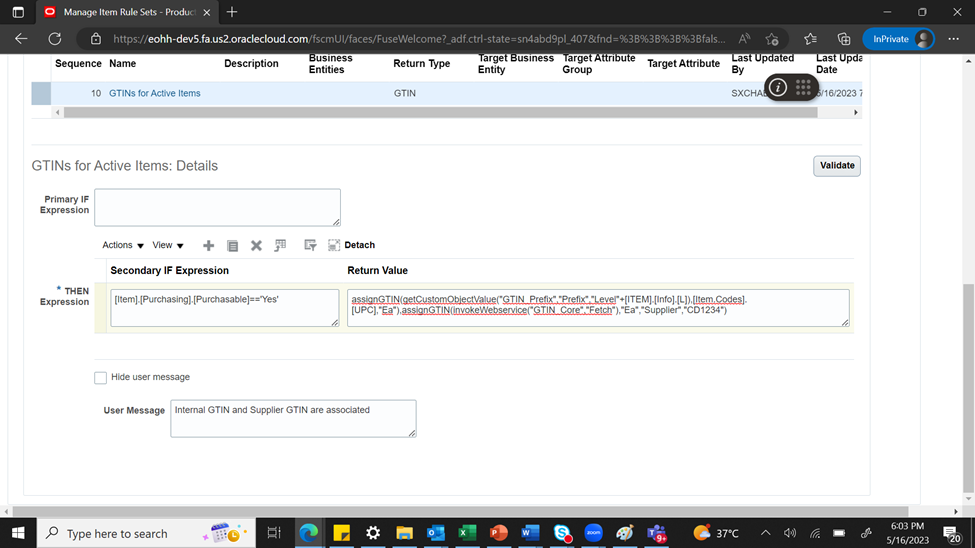The width and height of the screenshot is (975, 548).
Task: Open the floating grid dots icon
Action: coord(803,87)
